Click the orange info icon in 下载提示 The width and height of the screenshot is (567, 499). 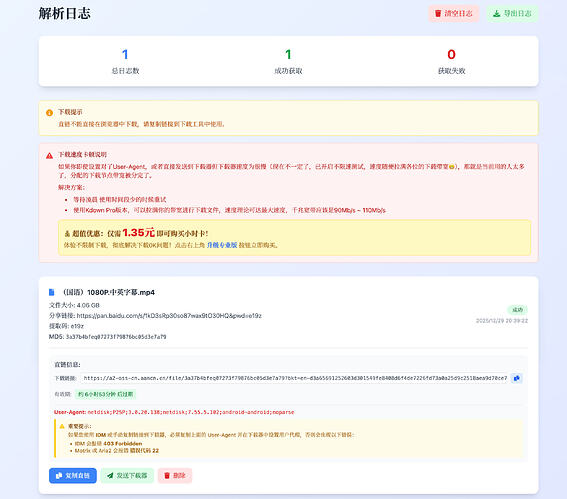pos(50,112)
